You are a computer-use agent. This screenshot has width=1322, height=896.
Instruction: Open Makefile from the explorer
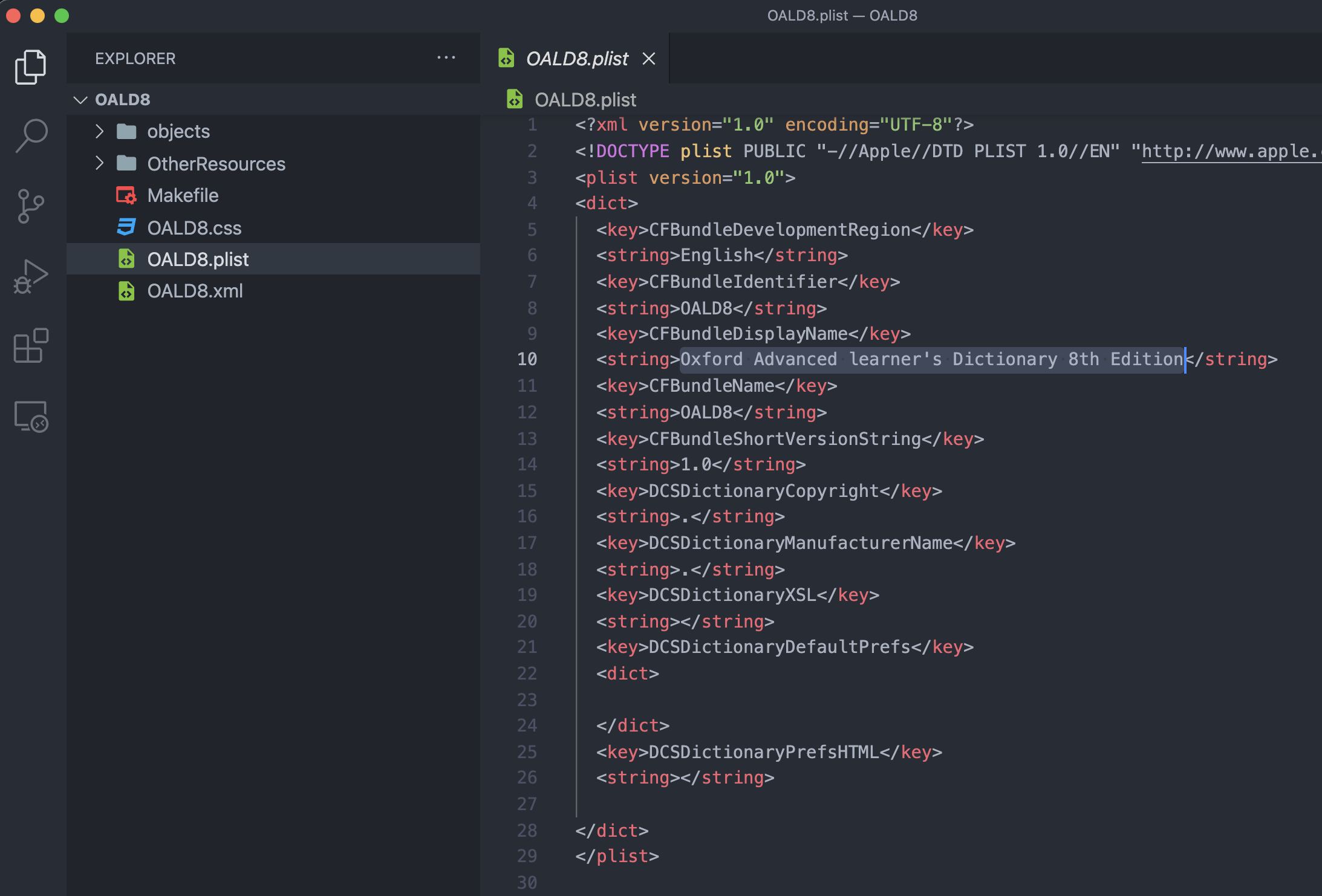[x=183, y=195]
